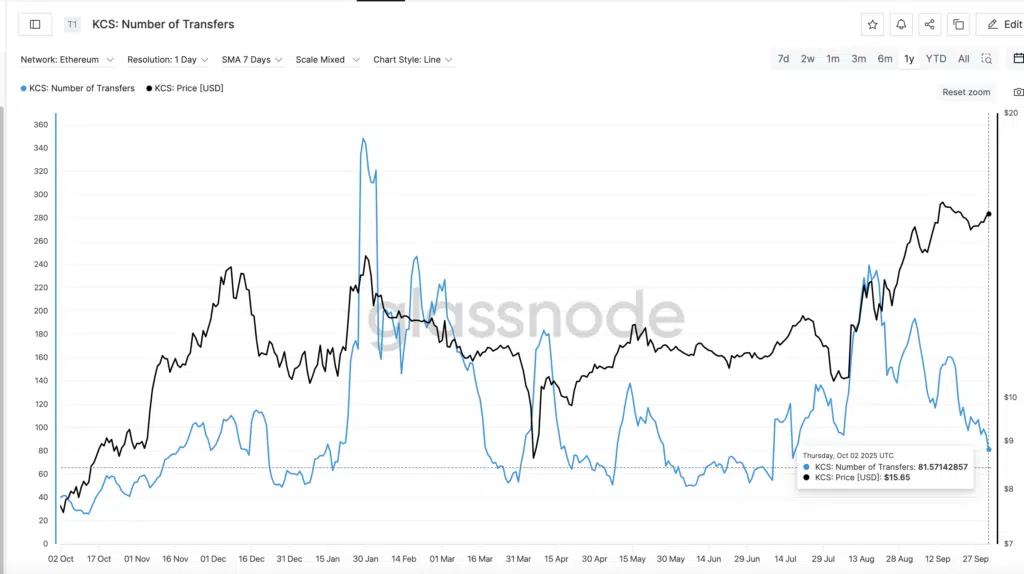The height and width of the screenshot is (574, 1024).
Task: Toggle the KCS: Price [USD] series
Action: point(186,89)
